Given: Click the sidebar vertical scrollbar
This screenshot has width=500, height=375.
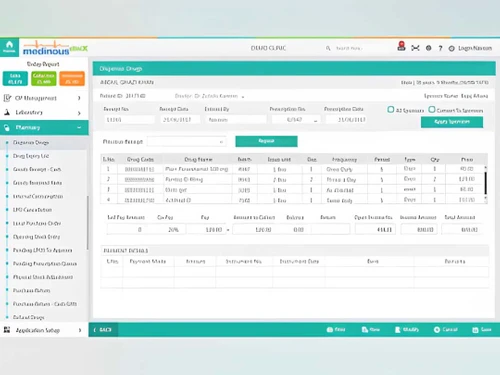Looking at the screenshot, I should click(x=87, y=223).
